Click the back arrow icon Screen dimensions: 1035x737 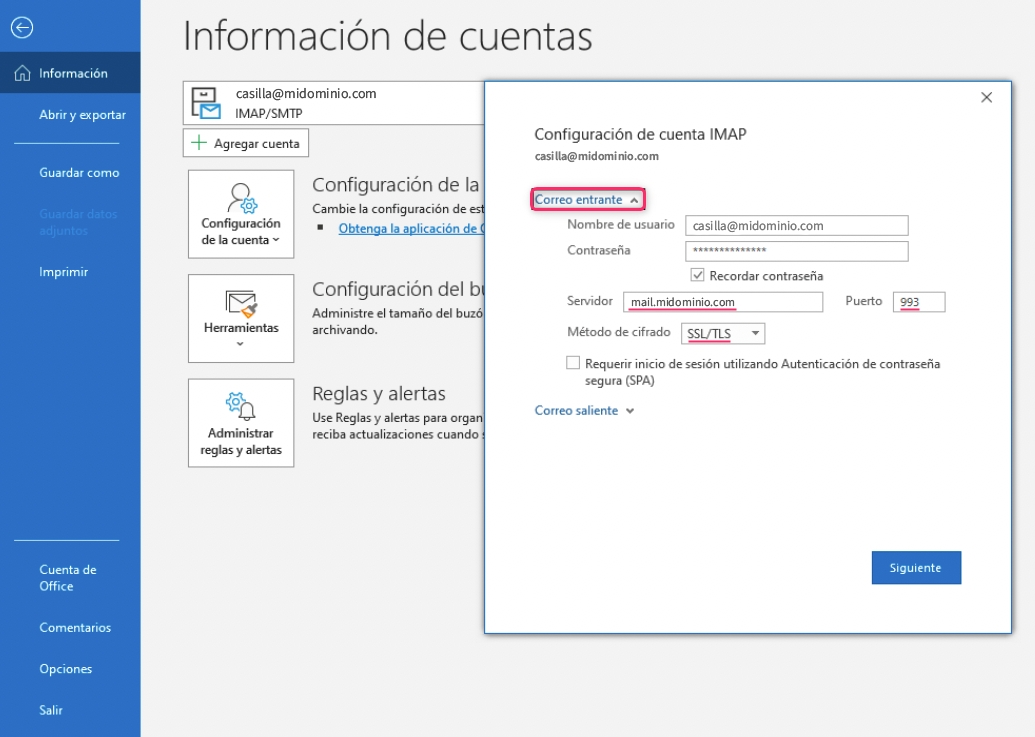pos(21,28)
